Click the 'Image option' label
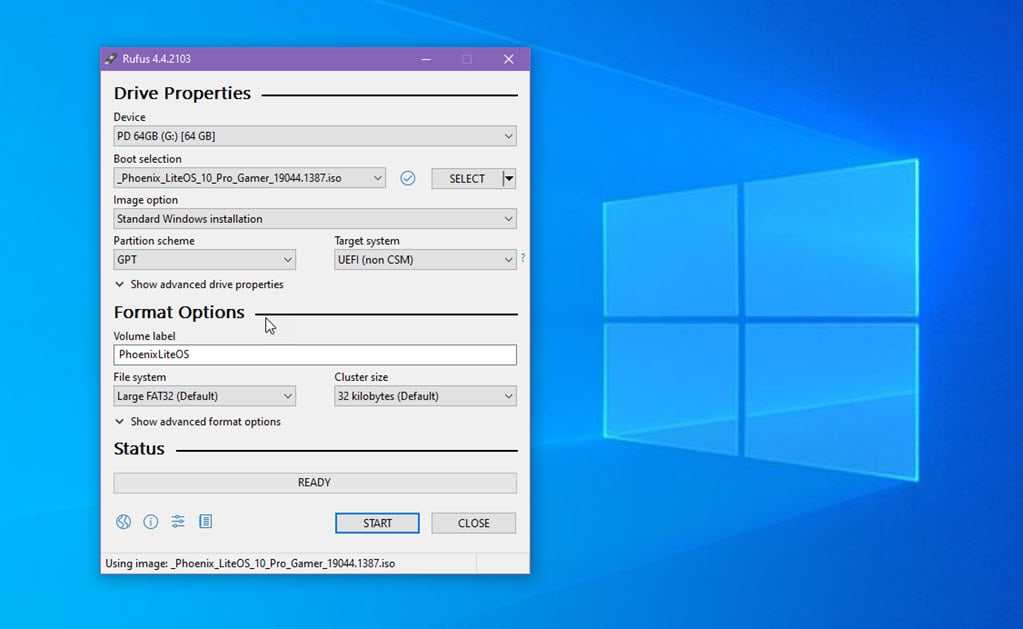This screenshot has width=1023, height=629. 145,200
